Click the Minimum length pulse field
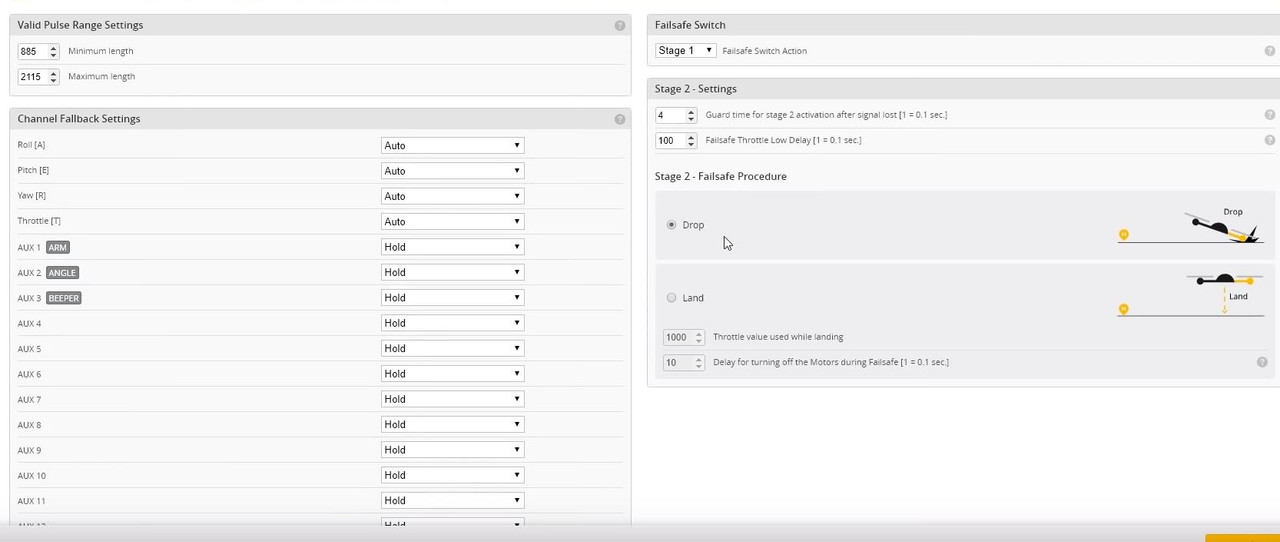The width and height of the screenshot is (1280, 542). pos(38,51)
